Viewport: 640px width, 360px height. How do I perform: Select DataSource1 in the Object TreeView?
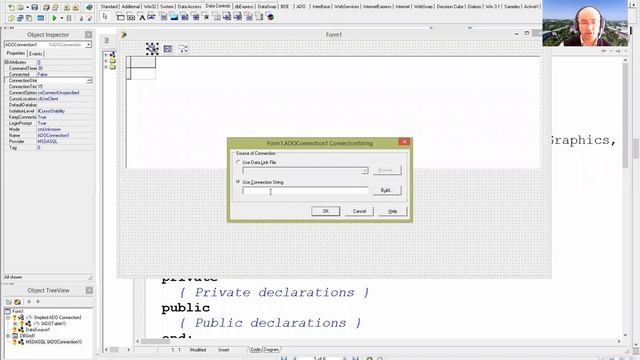coord(38,330)
